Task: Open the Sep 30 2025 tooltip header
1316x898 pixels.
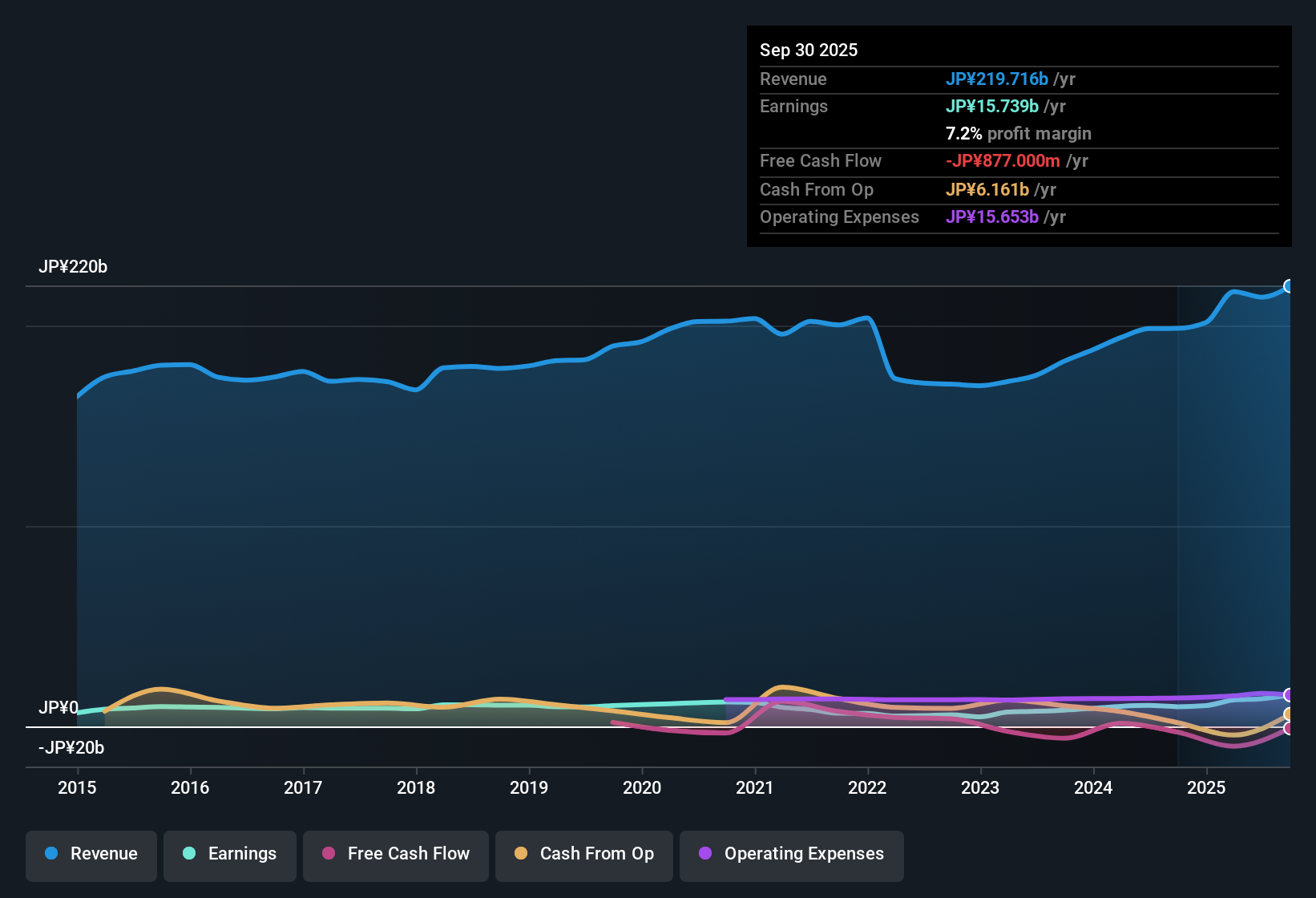Action: (809, 50)
